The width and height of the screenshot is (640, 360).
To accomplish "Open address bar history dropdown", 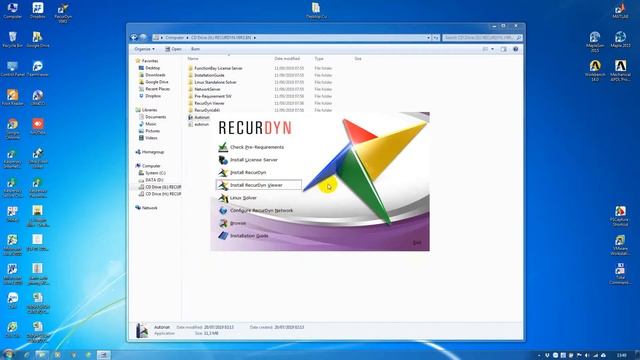I will tap(429, 38).
